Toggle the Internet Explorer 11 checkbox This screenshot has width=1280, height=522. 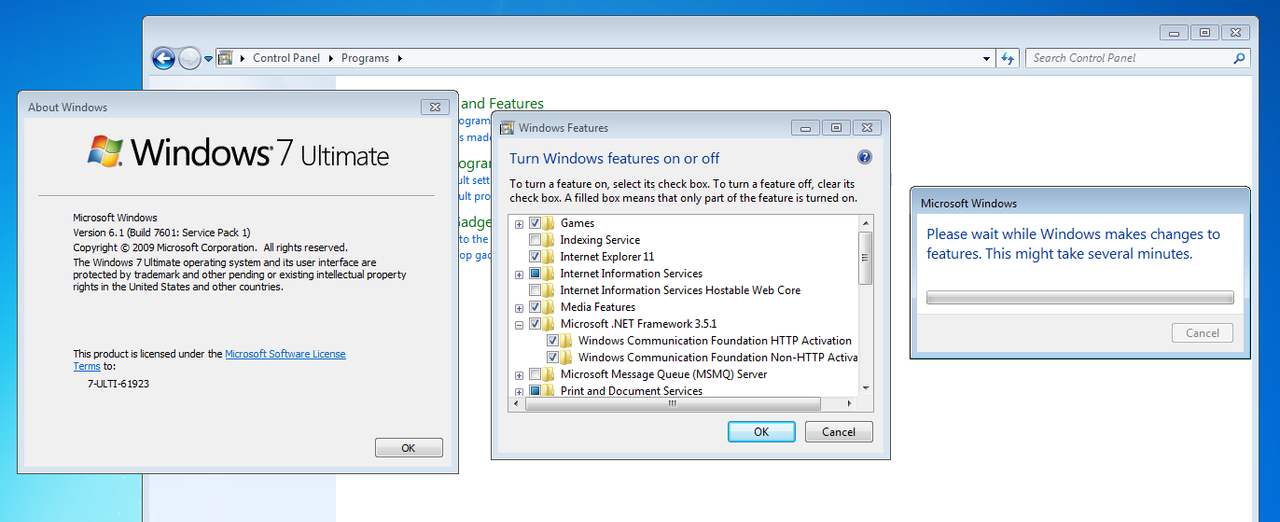535,257
